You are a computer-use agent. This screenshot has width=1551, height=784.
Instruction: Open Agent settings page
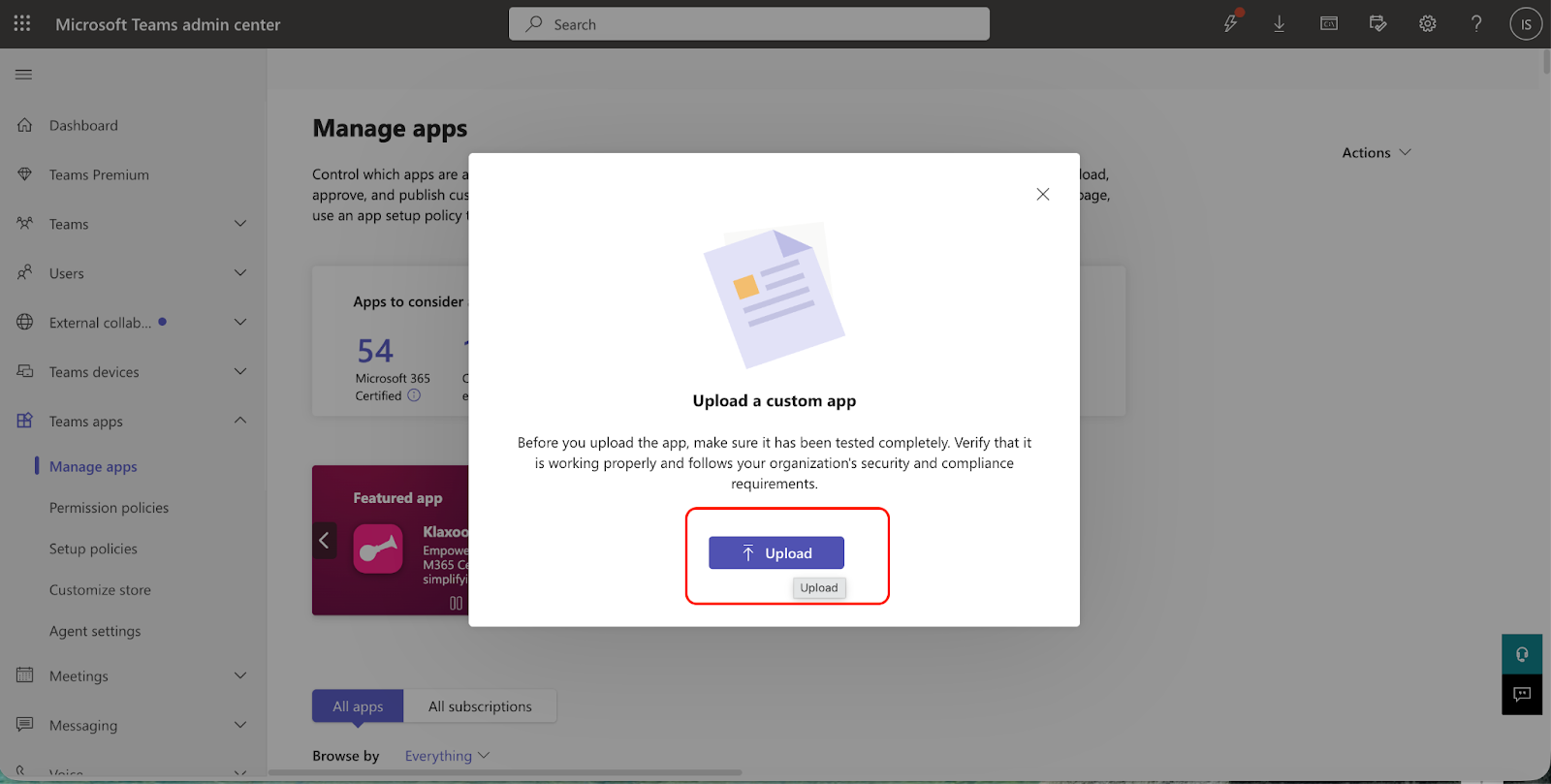tap(95, 631)
